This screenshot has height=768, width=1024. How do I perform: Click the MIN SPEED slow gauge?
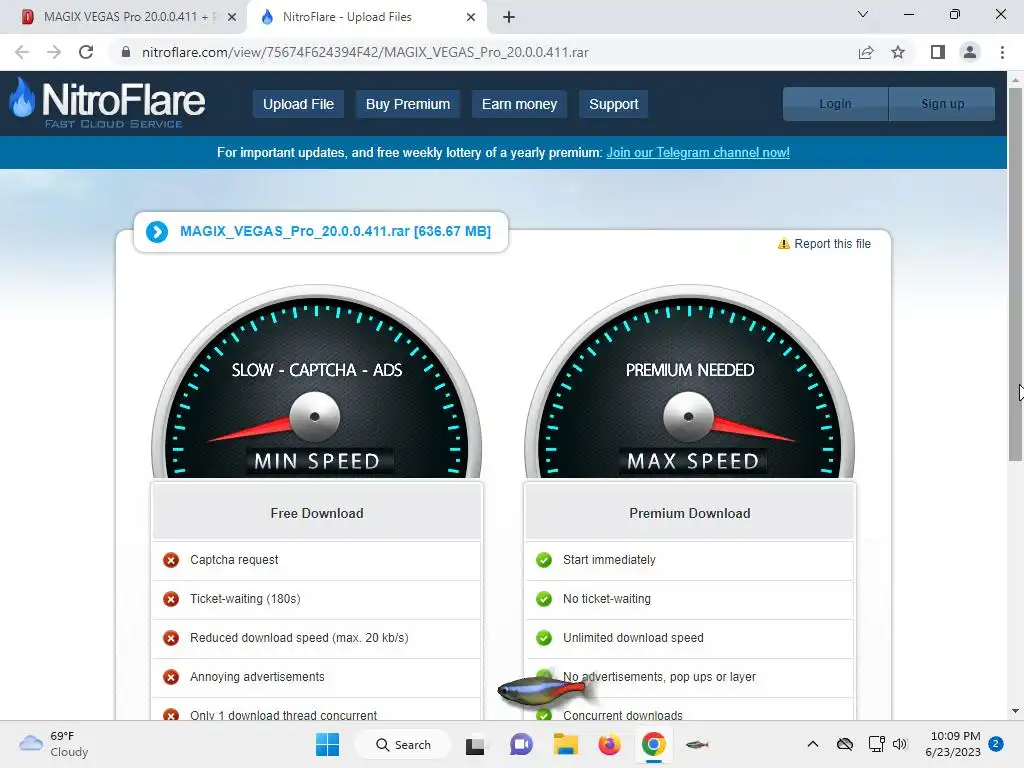tap(317, 383)
